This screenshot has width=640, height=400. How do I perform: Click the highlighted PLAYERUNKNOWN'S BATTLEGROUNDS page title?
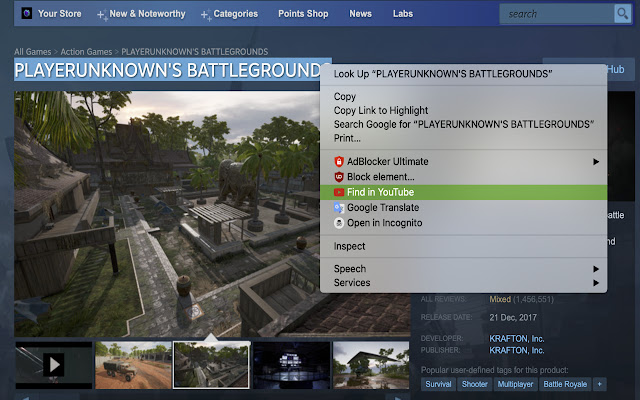tap(173, 70)
